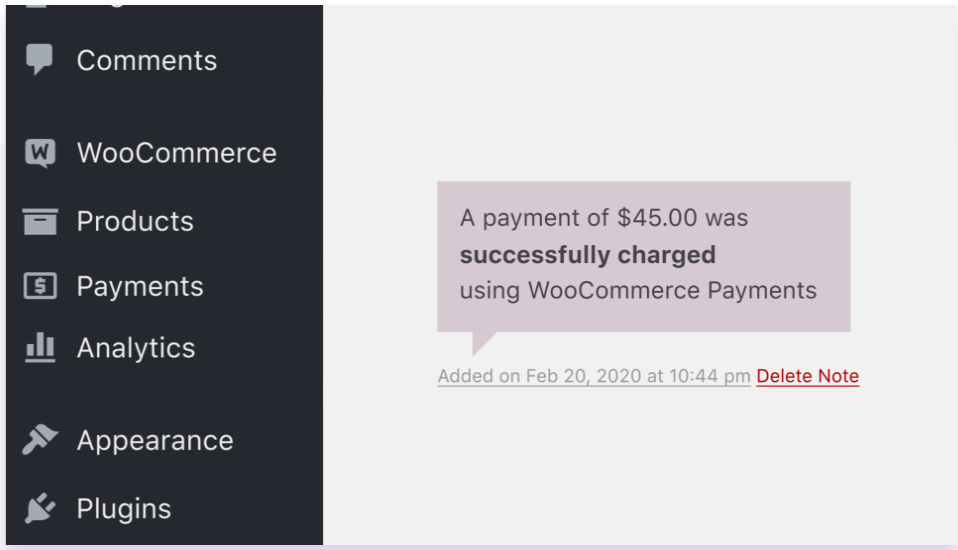Open the Comments menu label
This screenshot has width=958, height=550.
pos(146,60)
